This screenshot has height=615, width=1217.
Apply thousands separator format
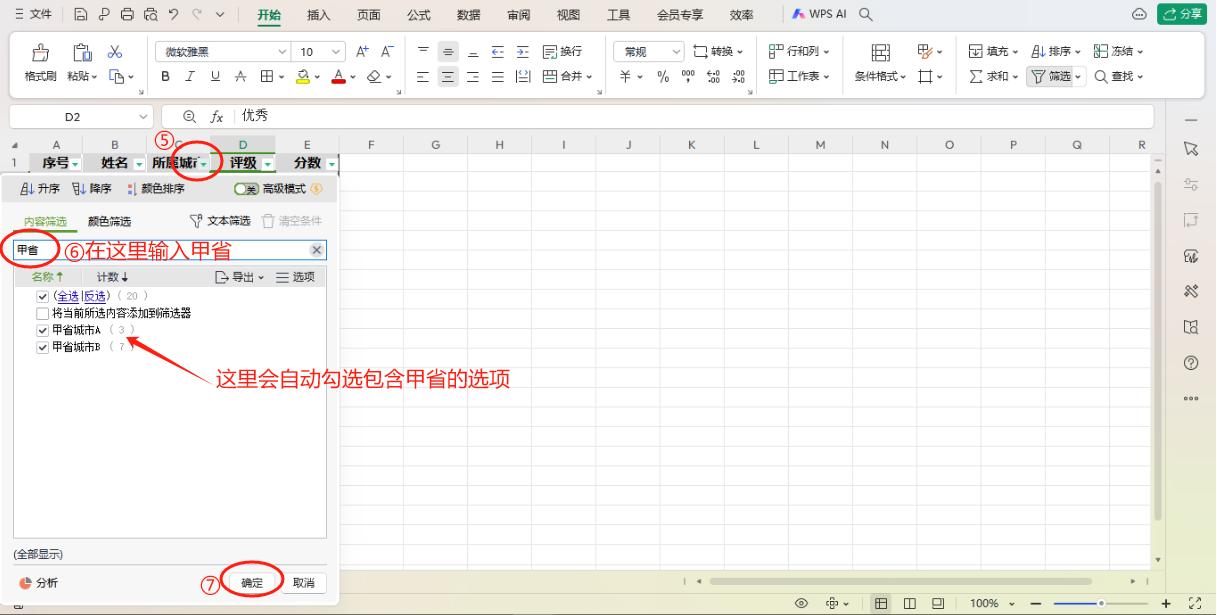coord(688,77)
